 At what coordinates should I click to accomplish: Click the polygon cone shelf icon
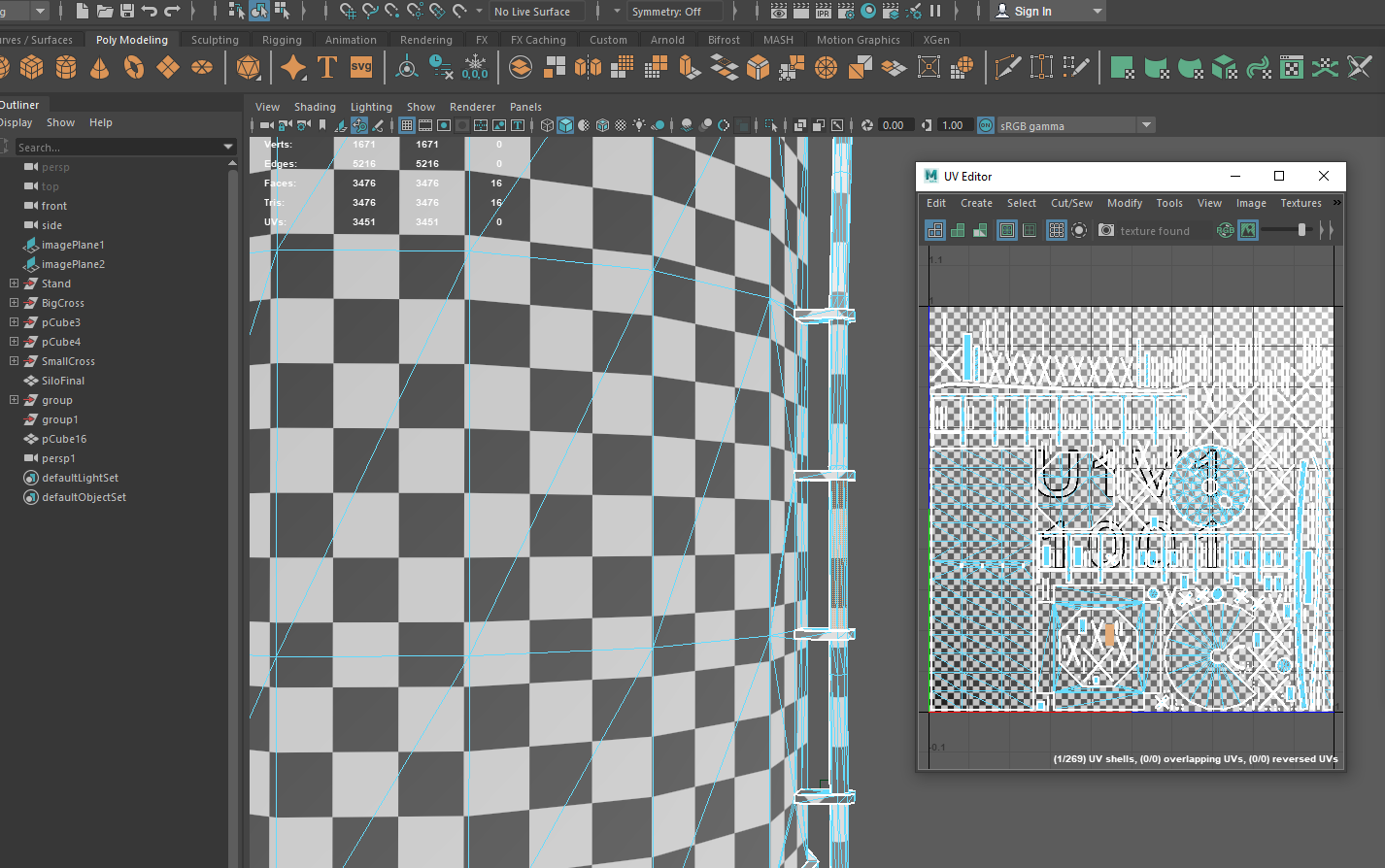pyautogui.click(x=99, y=67)
